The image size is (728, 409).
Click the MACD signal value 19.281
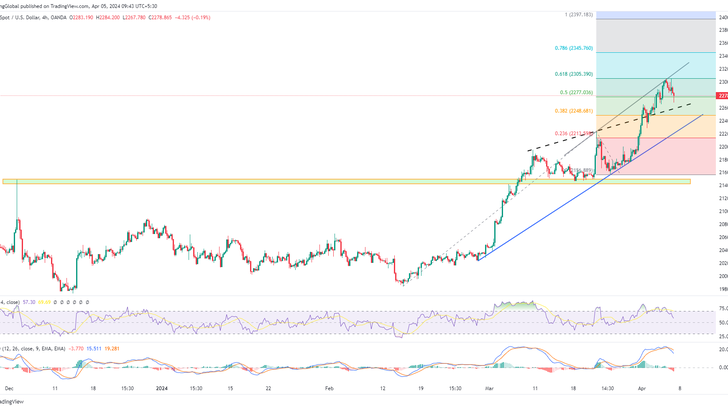(112, 348)
